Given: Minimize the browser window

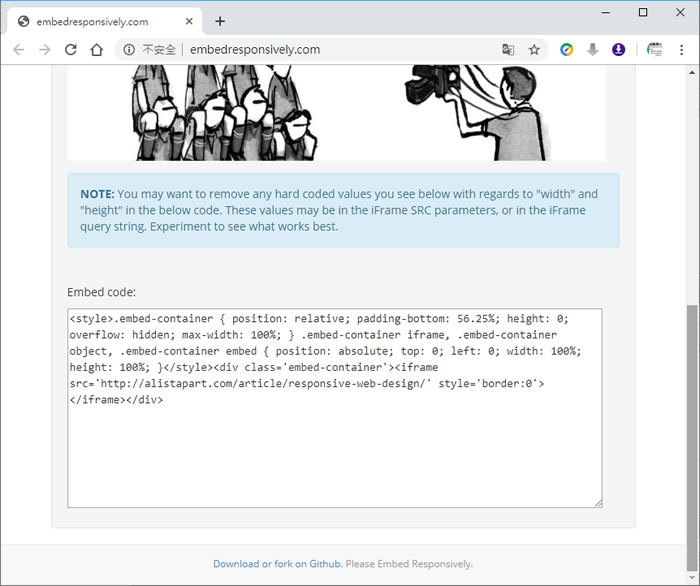Looking at the screenshot, I should (606, 12).
